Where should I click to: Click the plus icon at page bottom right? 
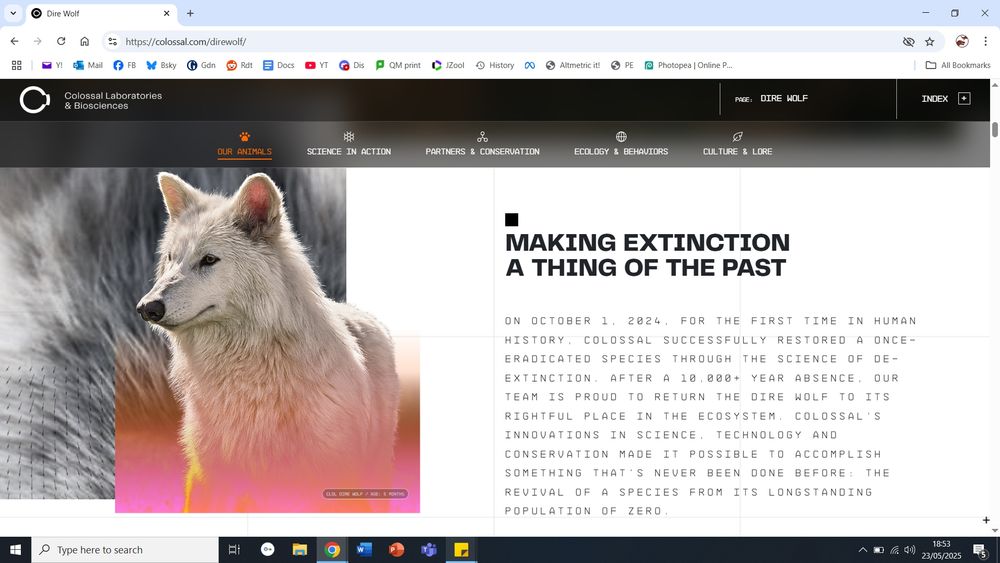click(x=986, y=520)
